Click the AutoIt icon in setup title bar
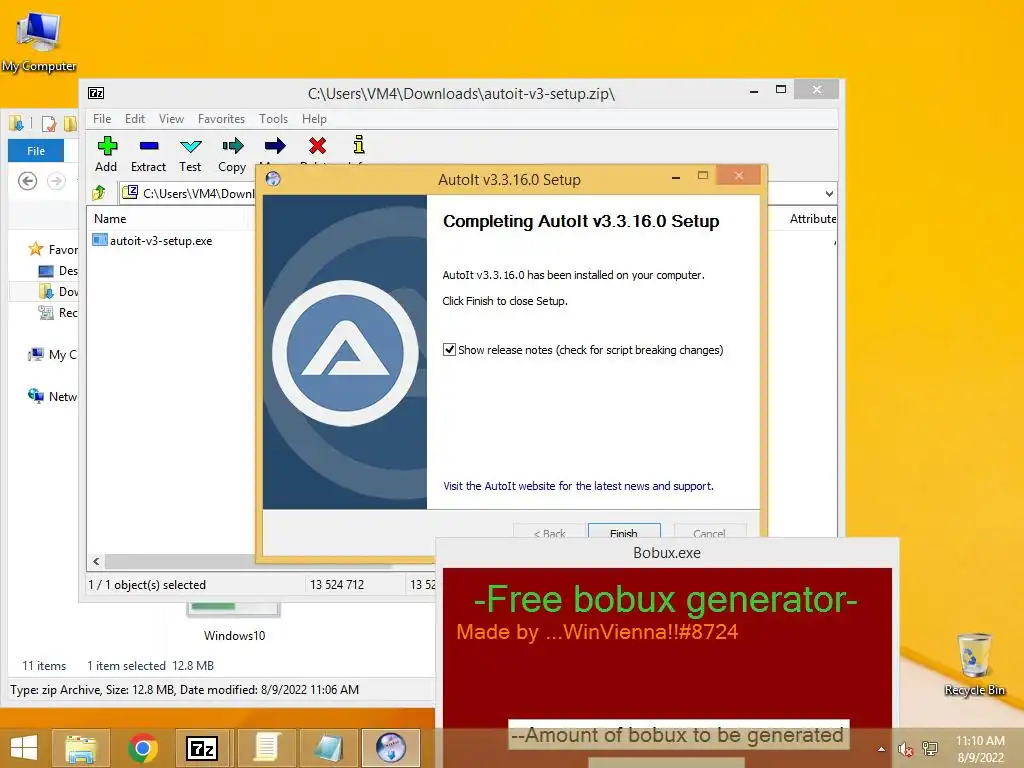1024x768 pixels. coord(273,179)
